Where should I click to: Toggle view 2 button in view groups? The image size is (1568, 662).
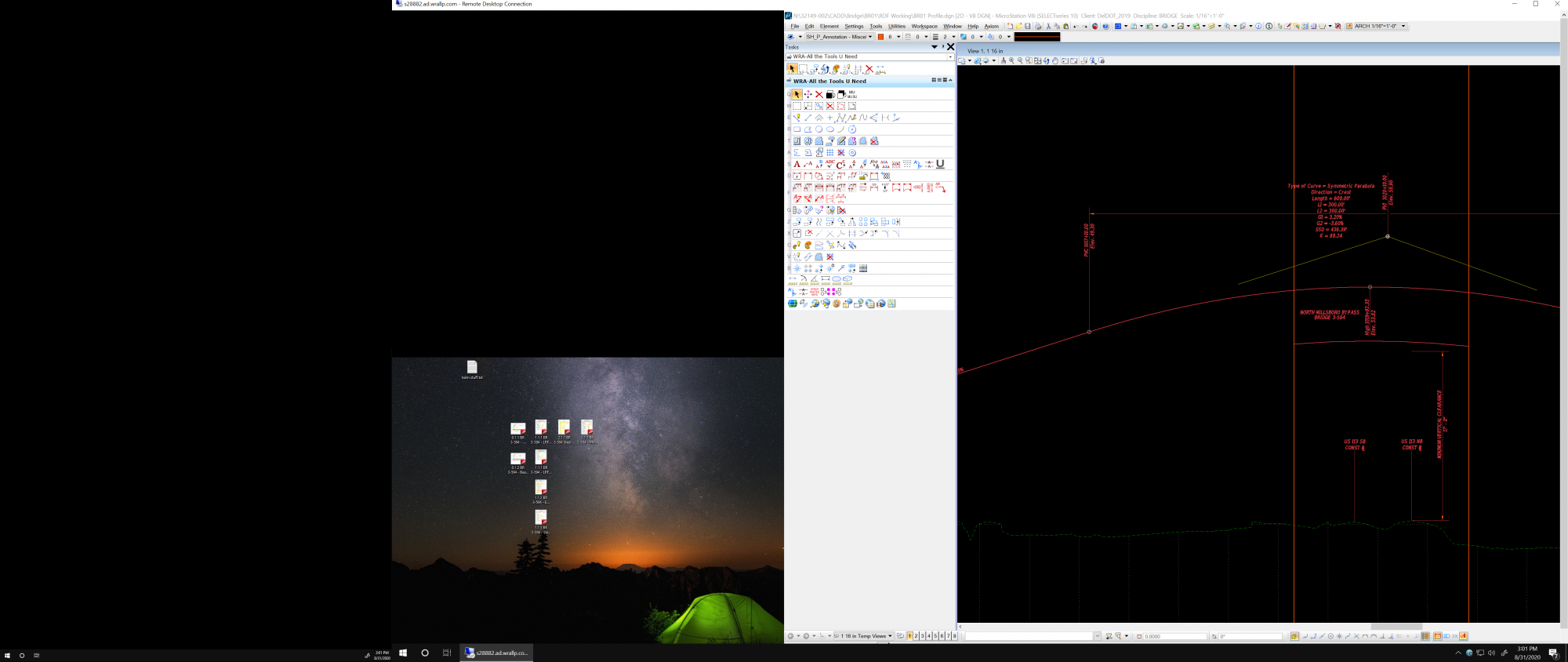[x=916, y=636]
